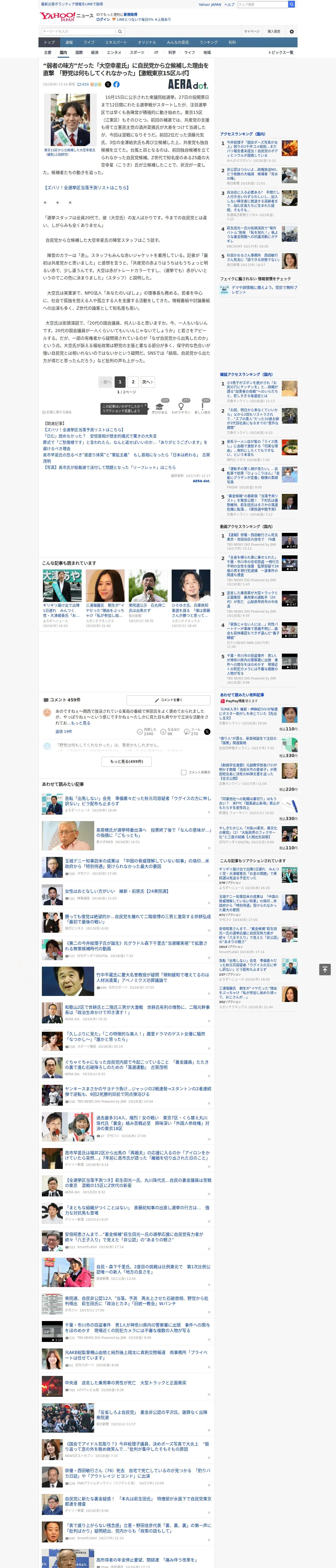Open the エキスパート tab

click(x=116, y=42)
